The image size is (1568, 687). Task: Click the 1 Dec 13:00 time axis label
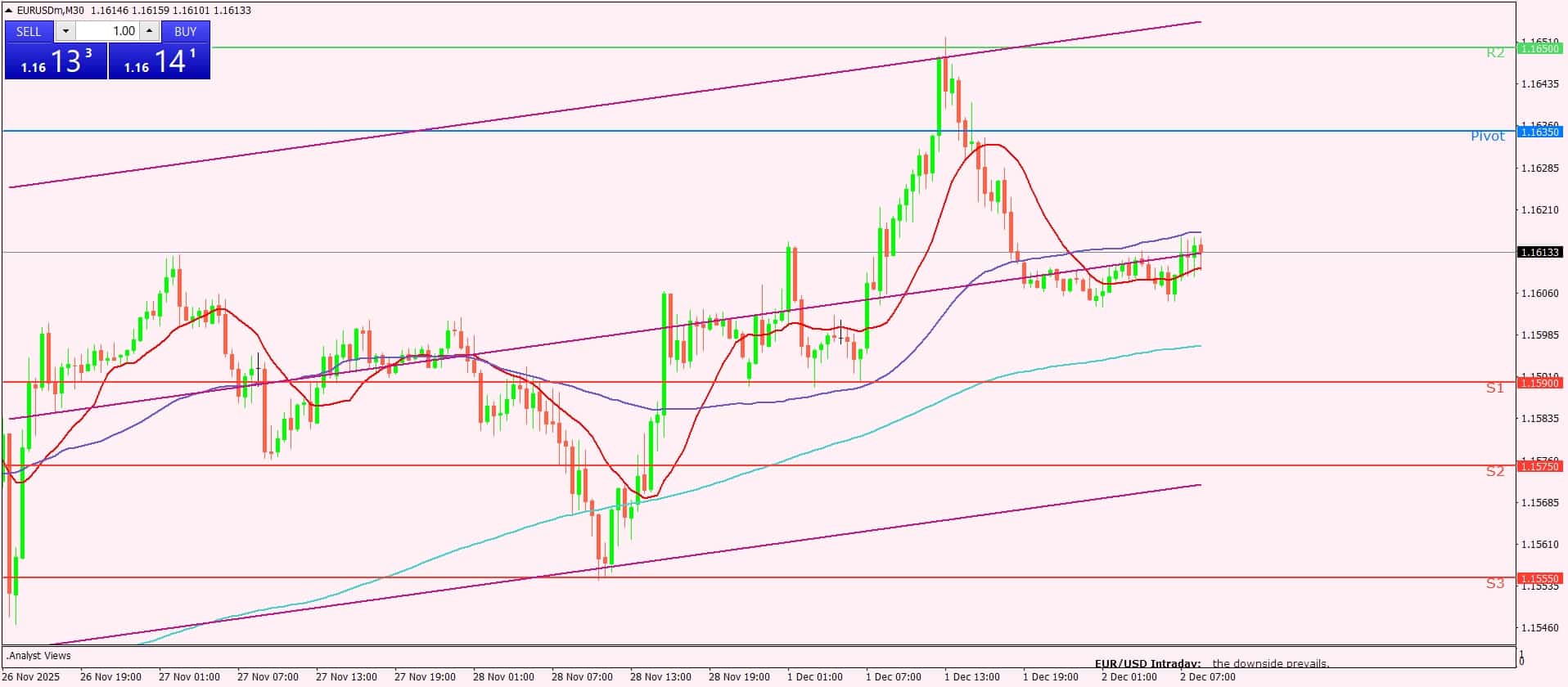click(x=972, y=677)
